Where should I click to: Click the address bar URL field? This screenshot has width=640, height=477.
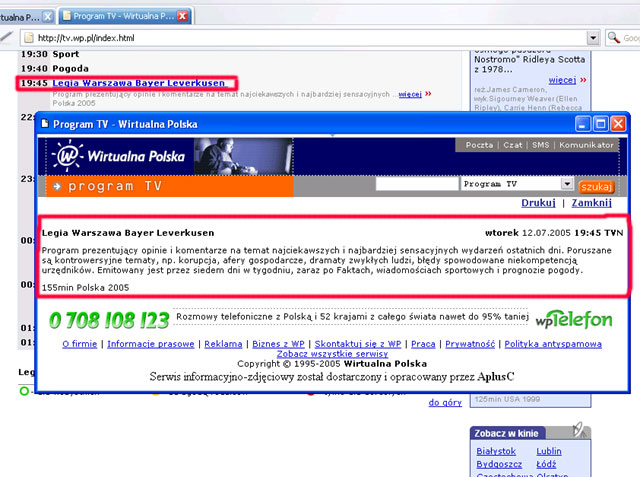point(304,38)
